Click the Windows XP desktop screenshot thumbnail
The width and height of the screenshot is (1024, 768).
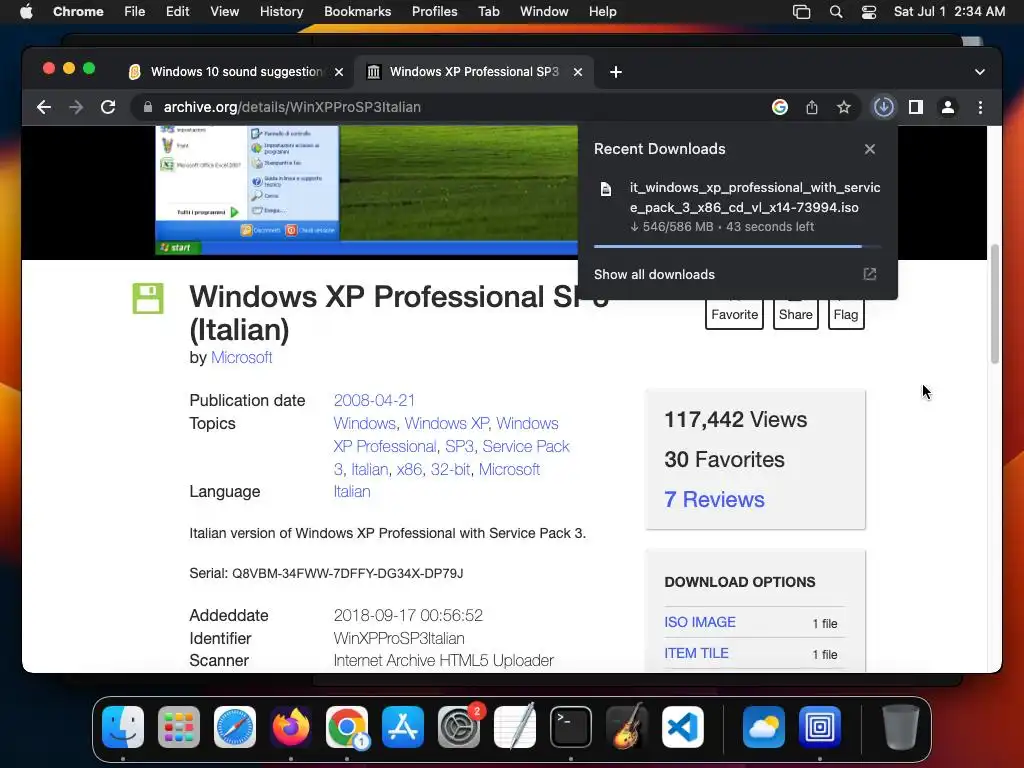(x=366, y=190)
